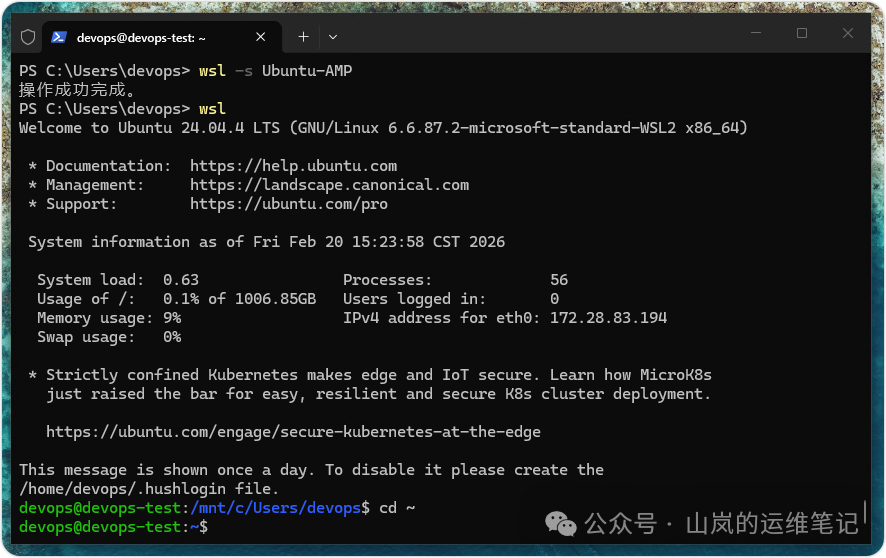
Task: Open the secure-kubernetes-at-the-edge URL
Action: pos(293,432)
